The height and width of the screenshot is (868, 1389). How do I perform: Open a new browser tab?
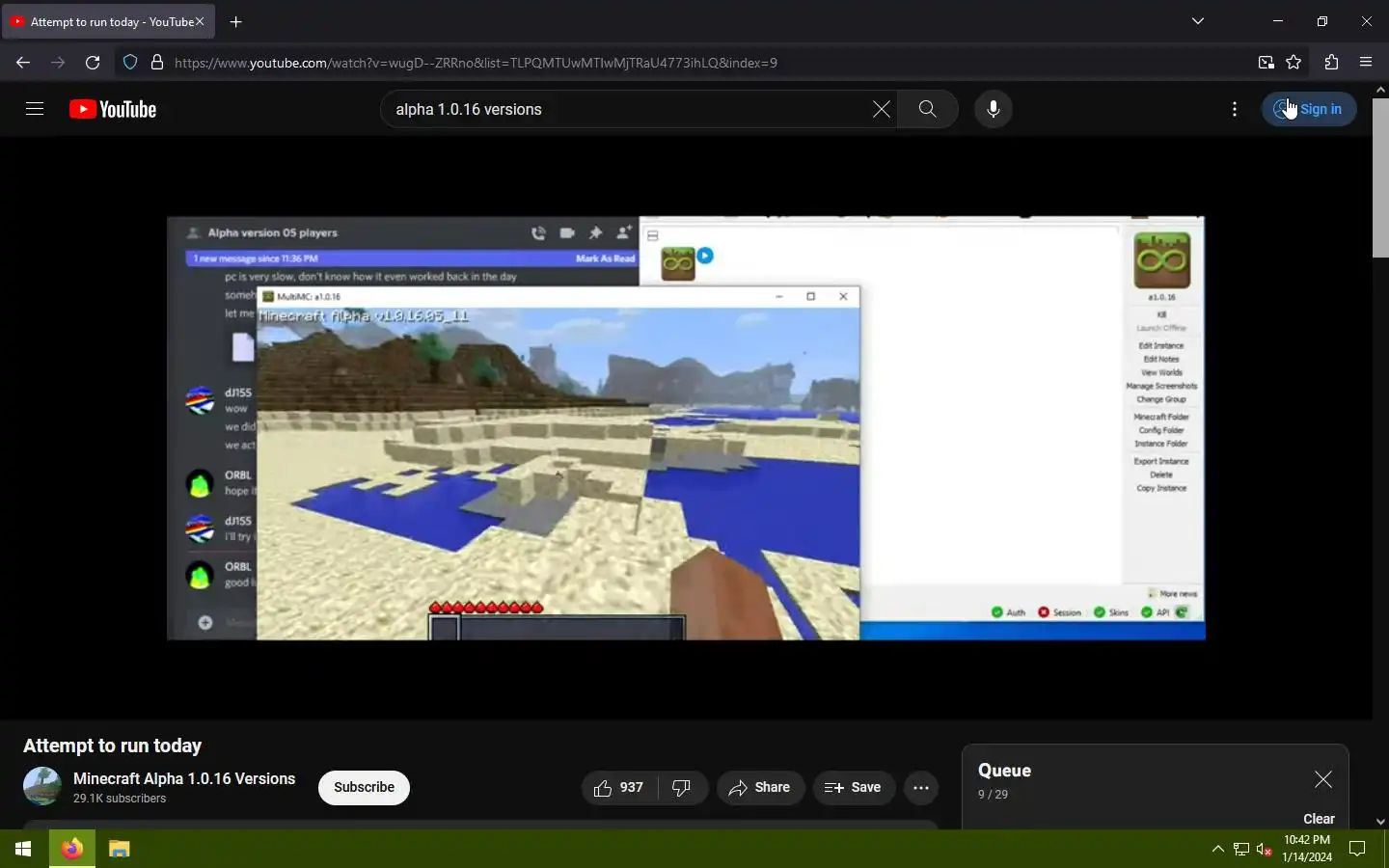[x=236, y=21]
